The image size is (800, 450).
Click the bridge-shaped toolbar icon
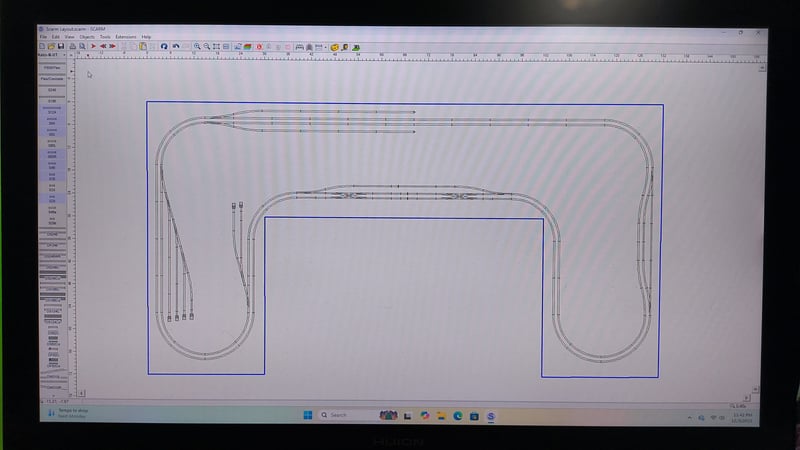coord(299,47)
